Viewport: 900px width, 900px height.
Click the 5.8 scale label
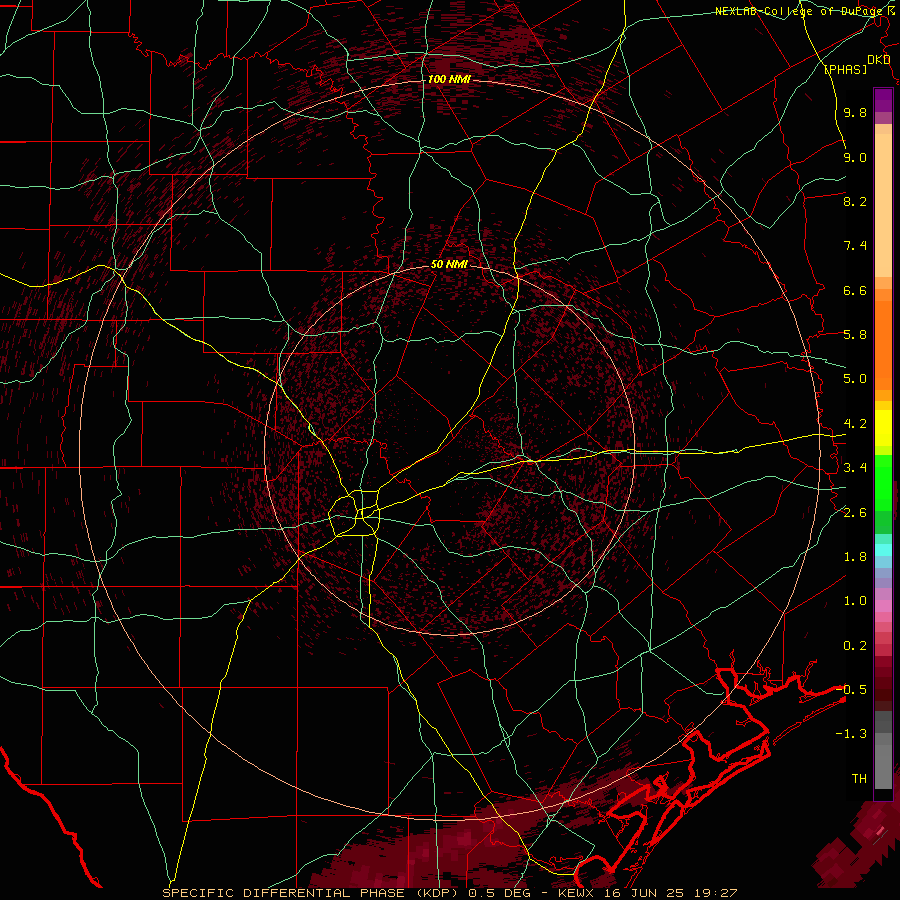pos(855,335)
